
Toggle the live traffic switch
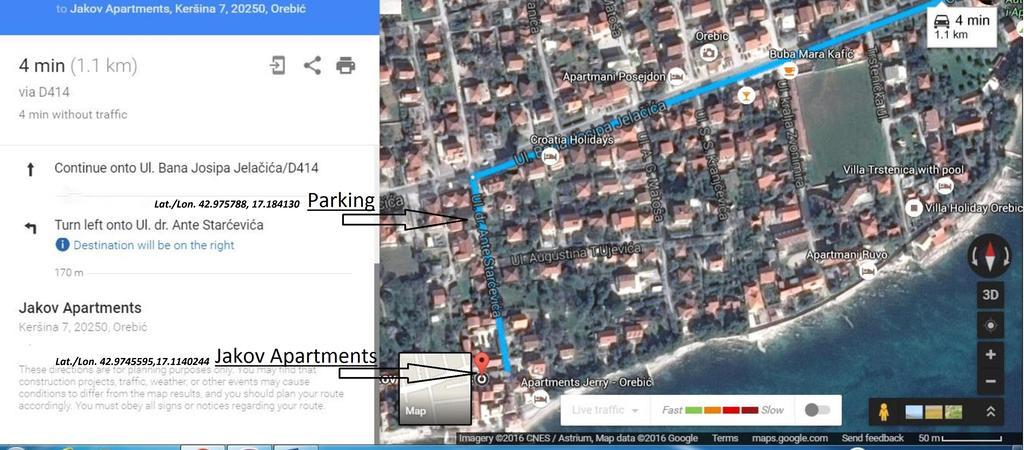(816, 410)
